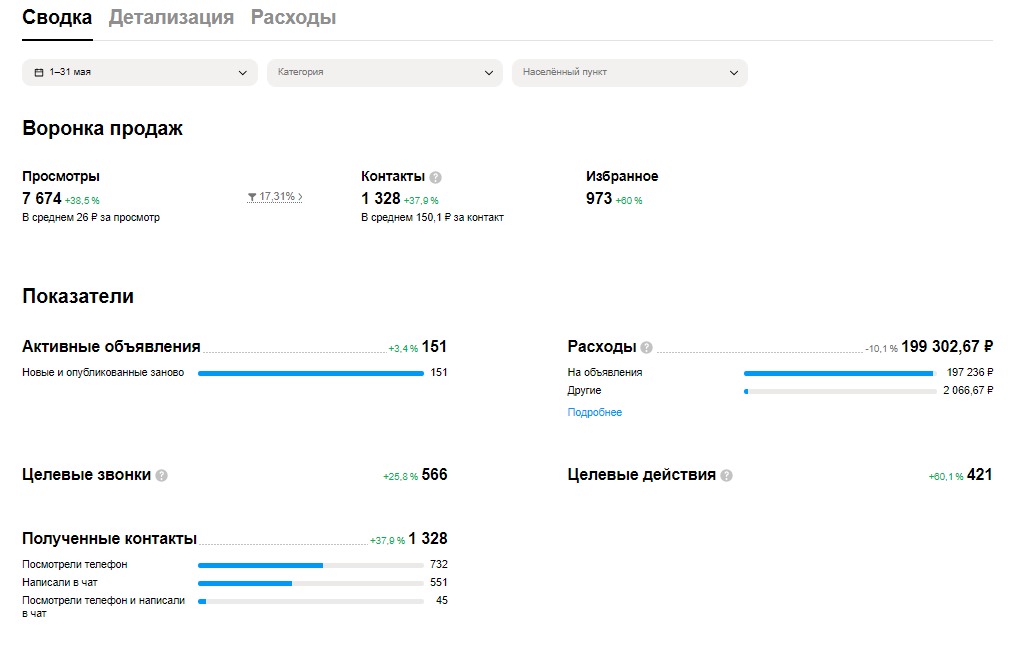Switch to the Детализация tab
This screenshot has height=668, width=1015.
click(x=171, y=18)
